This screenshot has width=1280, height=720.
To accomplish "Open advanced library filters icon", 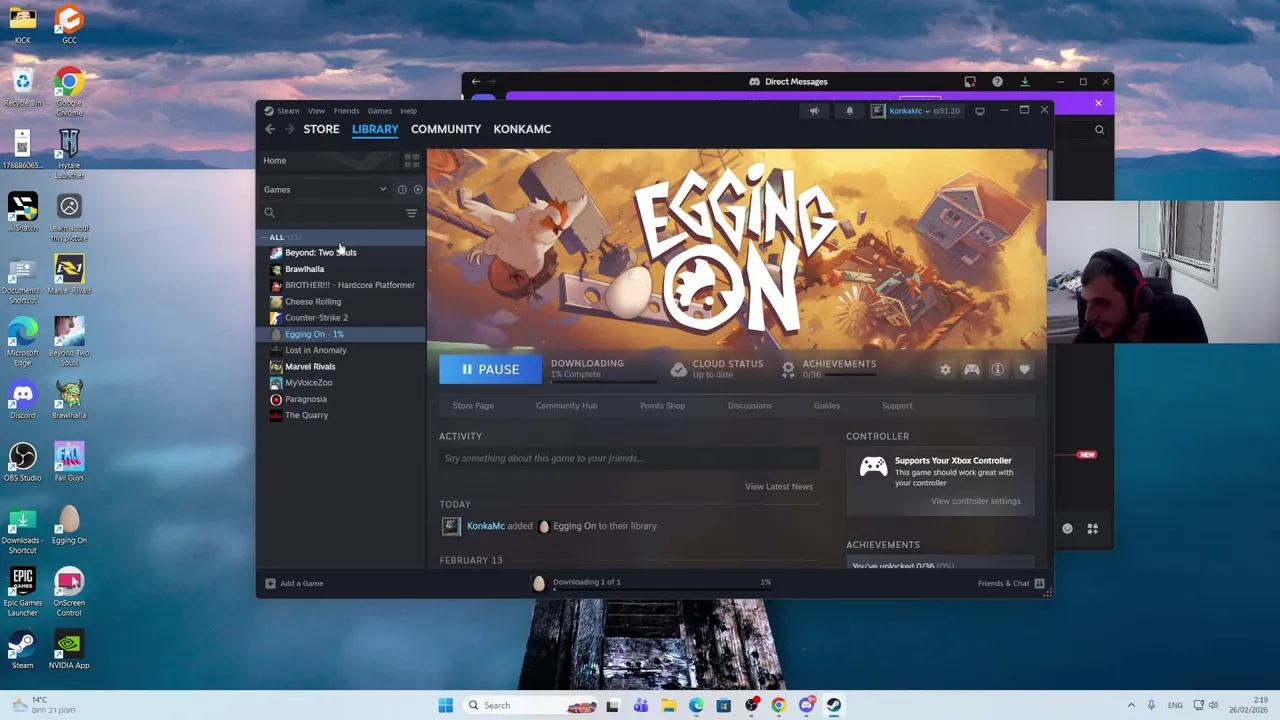I will [x=411, y=213].
